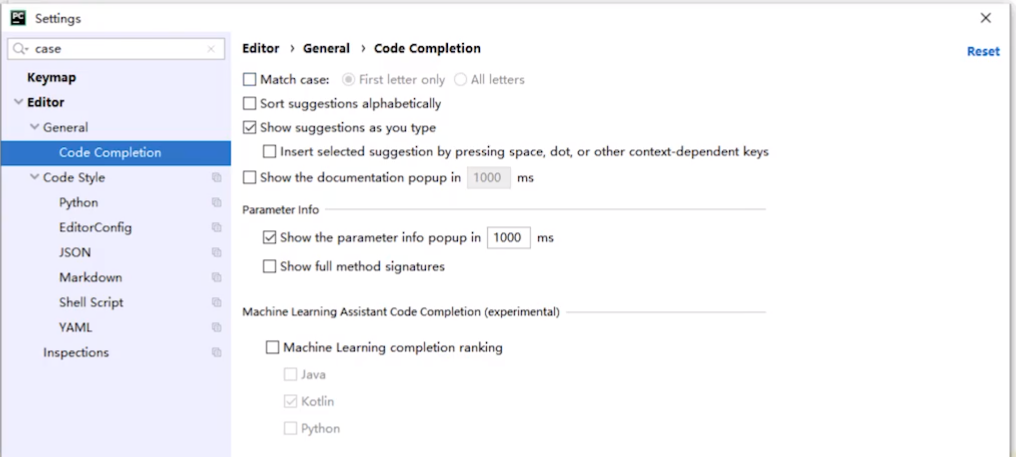Select the All letters radio button
The height and width of the screenshot is (457, 1016).
[x=460, y=80]
